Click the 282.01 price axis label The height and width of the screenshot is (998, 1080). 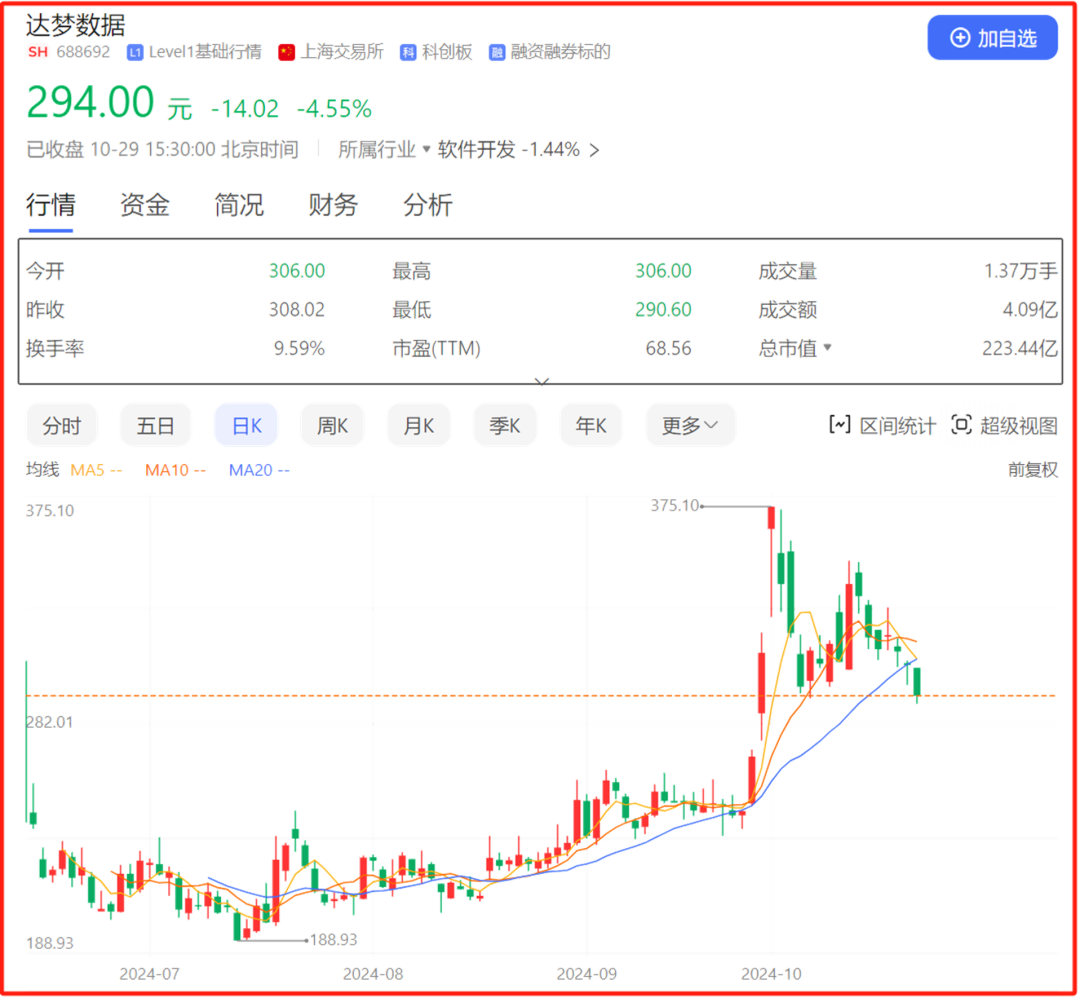coord(50,723)
